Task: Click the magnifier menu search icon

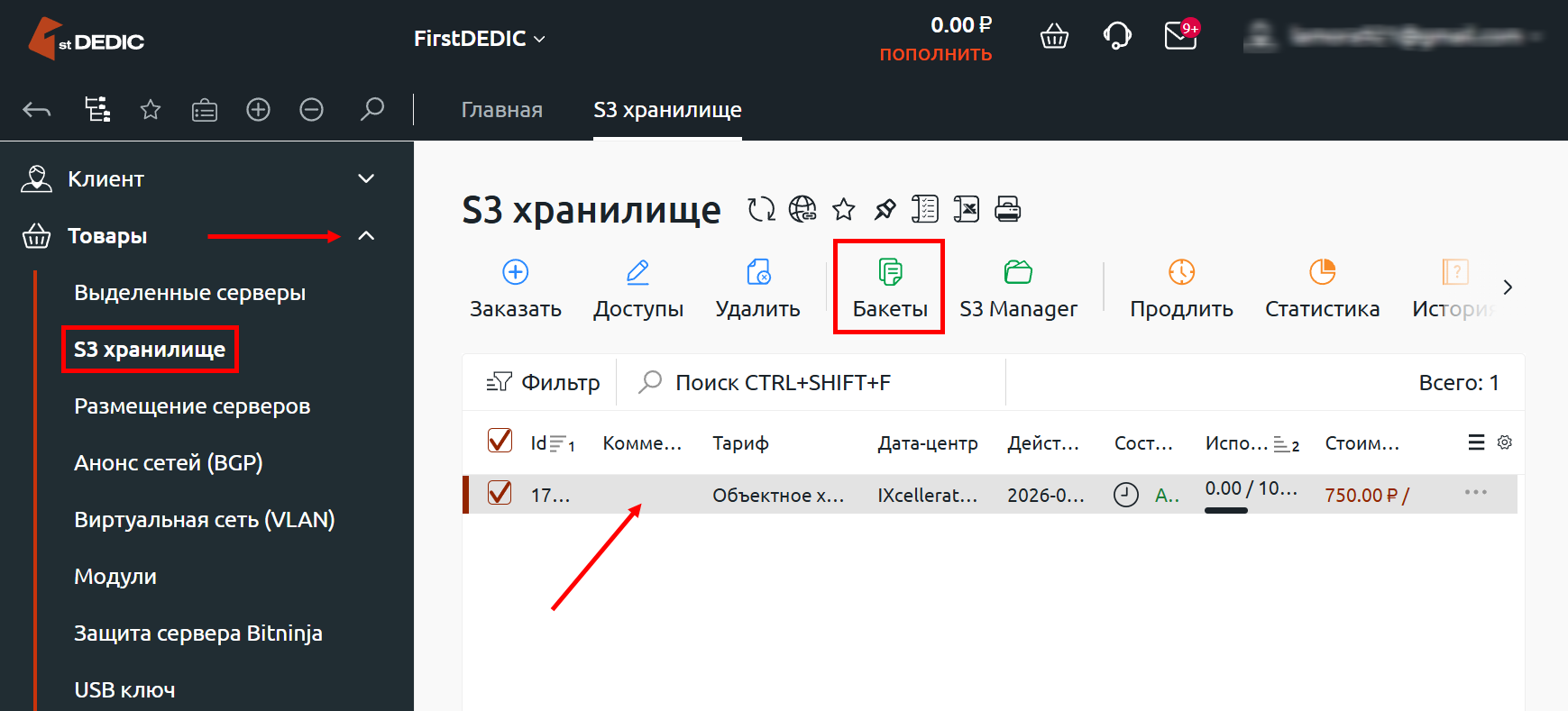Action: (371, 110)
